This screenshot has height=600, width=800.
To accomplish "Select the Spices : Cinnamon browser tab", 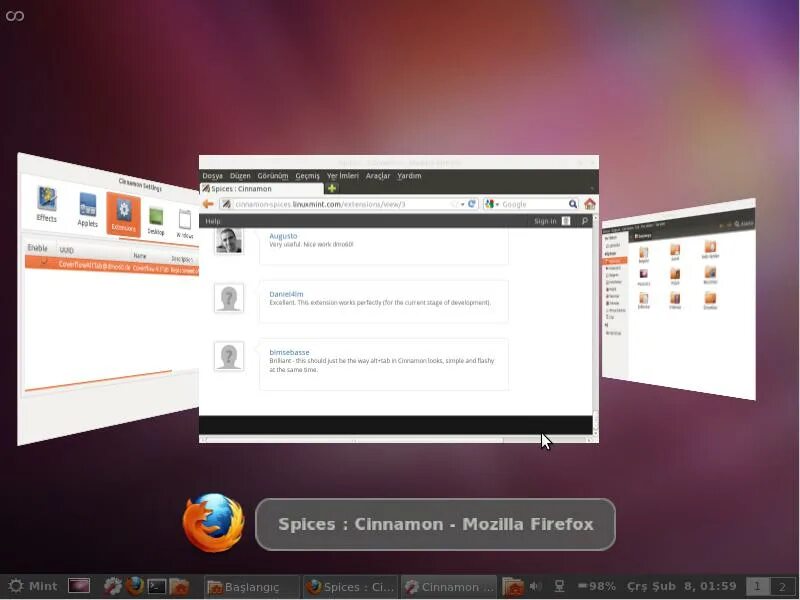I will (262, 188).
